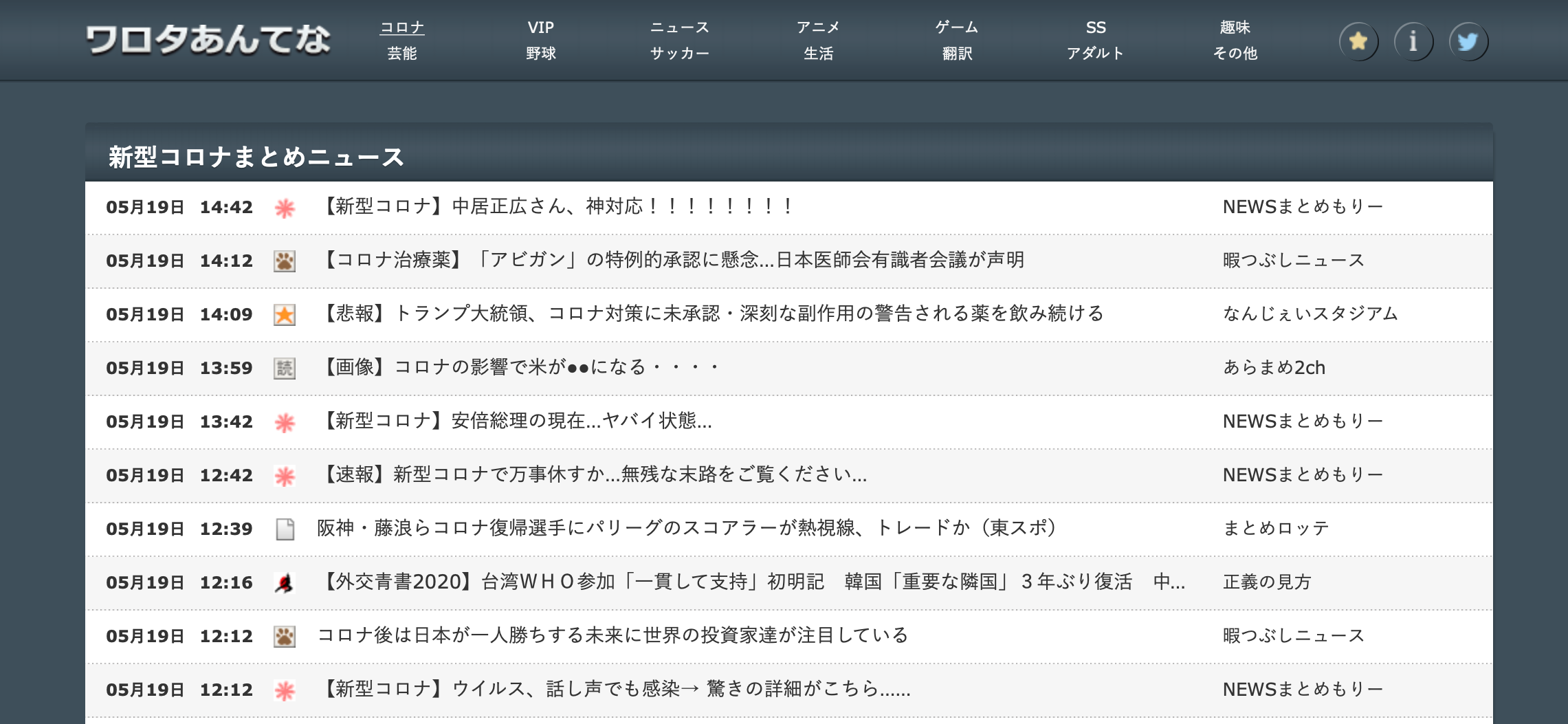Open article about アビガン特例的承認
This screenshot has width=1568, height=724.
coord(671,260)
